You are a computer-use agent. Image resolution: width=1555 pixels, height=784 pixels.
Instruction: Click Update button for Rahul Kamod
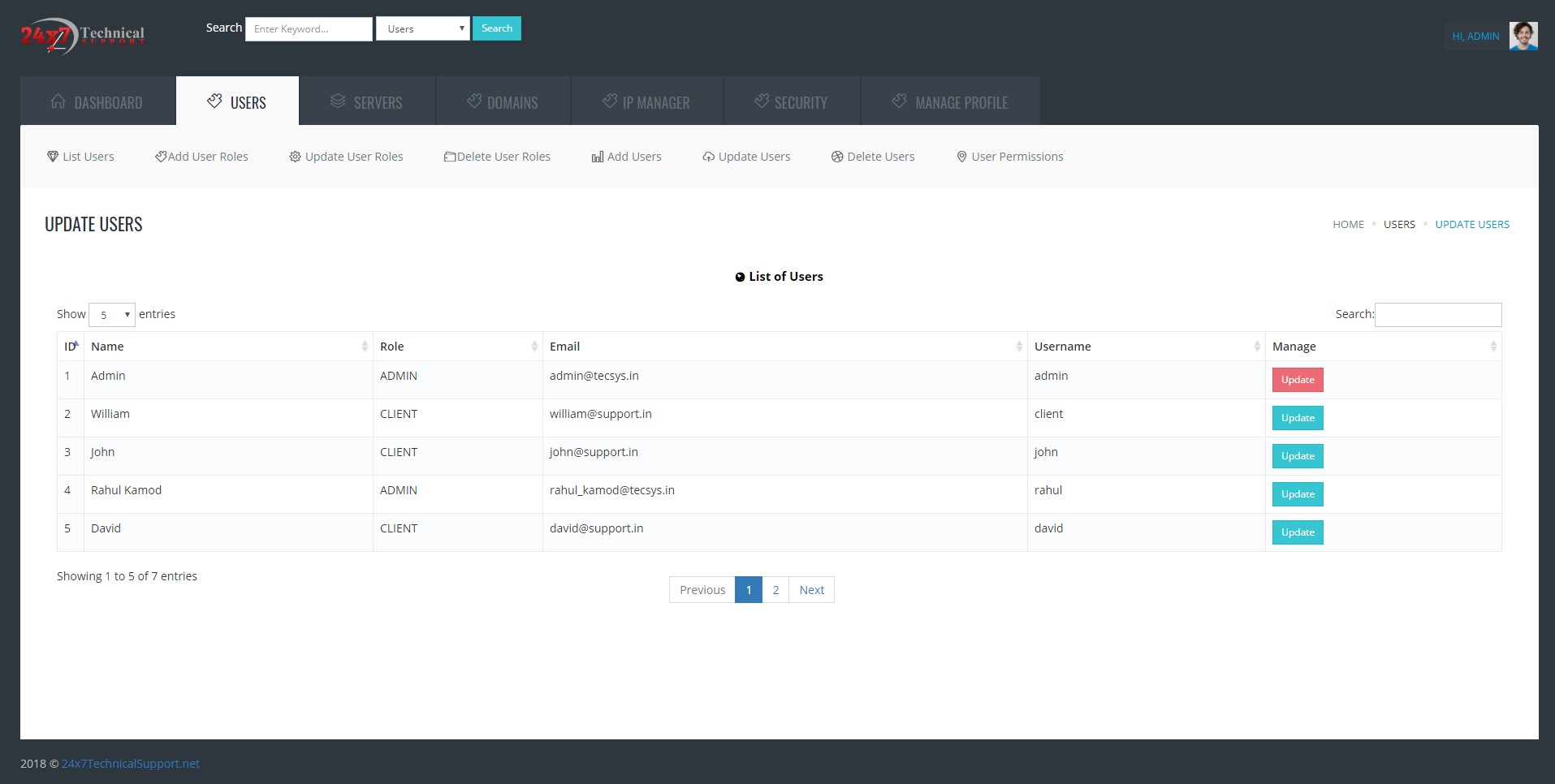[x=1298, y=494]
